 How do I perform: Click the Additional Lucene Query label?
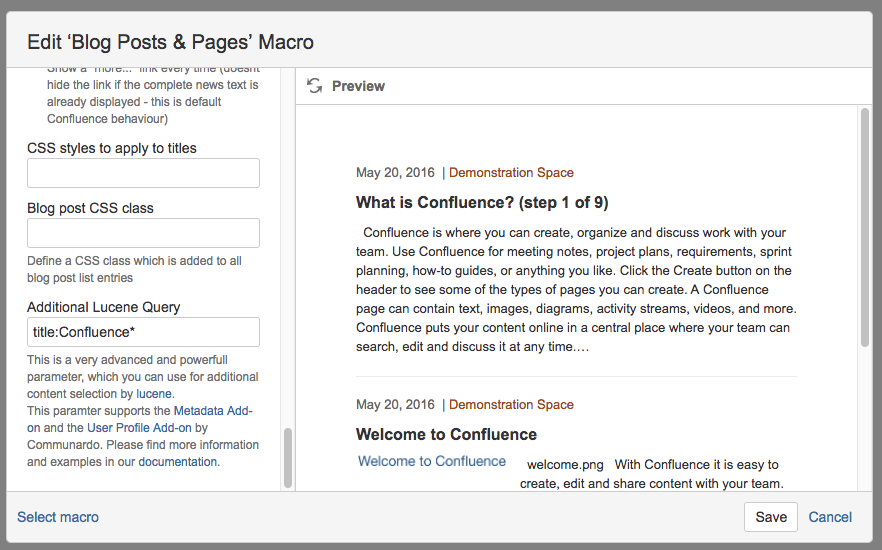tap(104, 307)
